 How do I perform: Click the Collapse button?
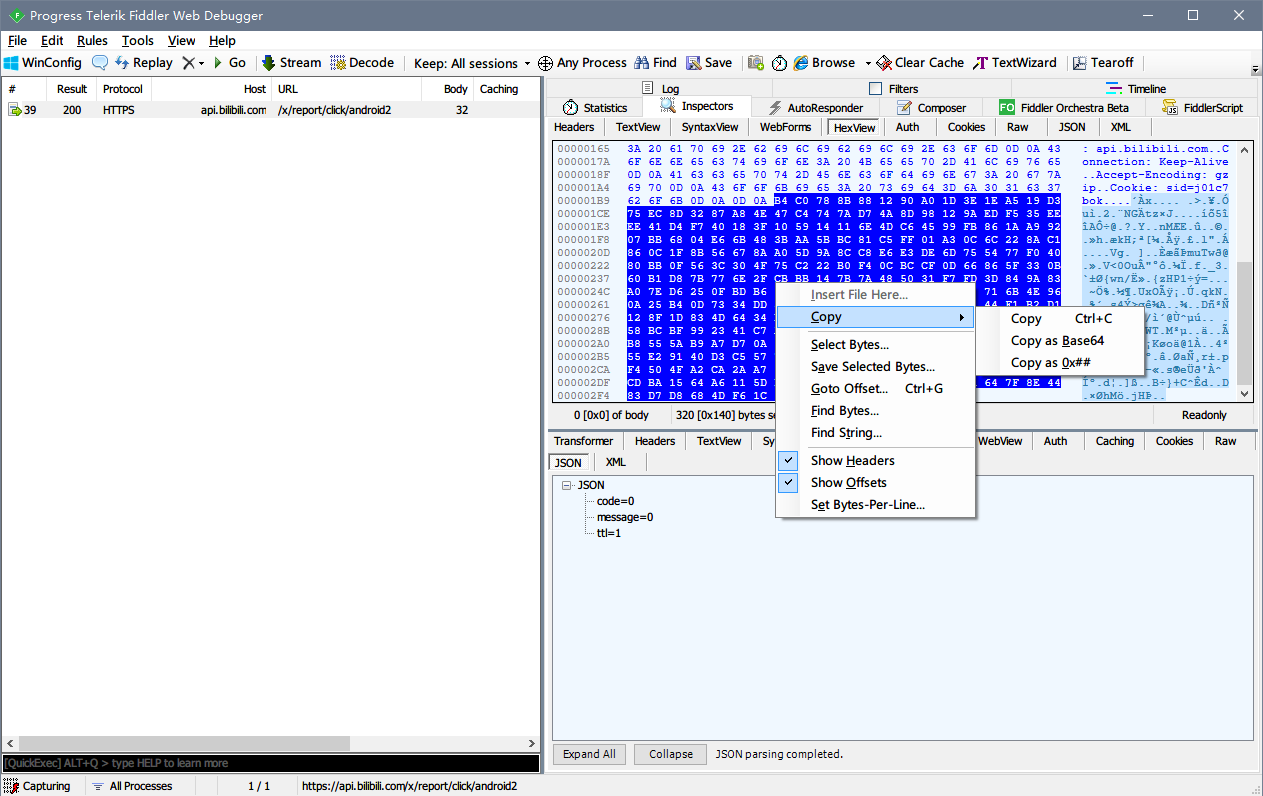[670, 754]
